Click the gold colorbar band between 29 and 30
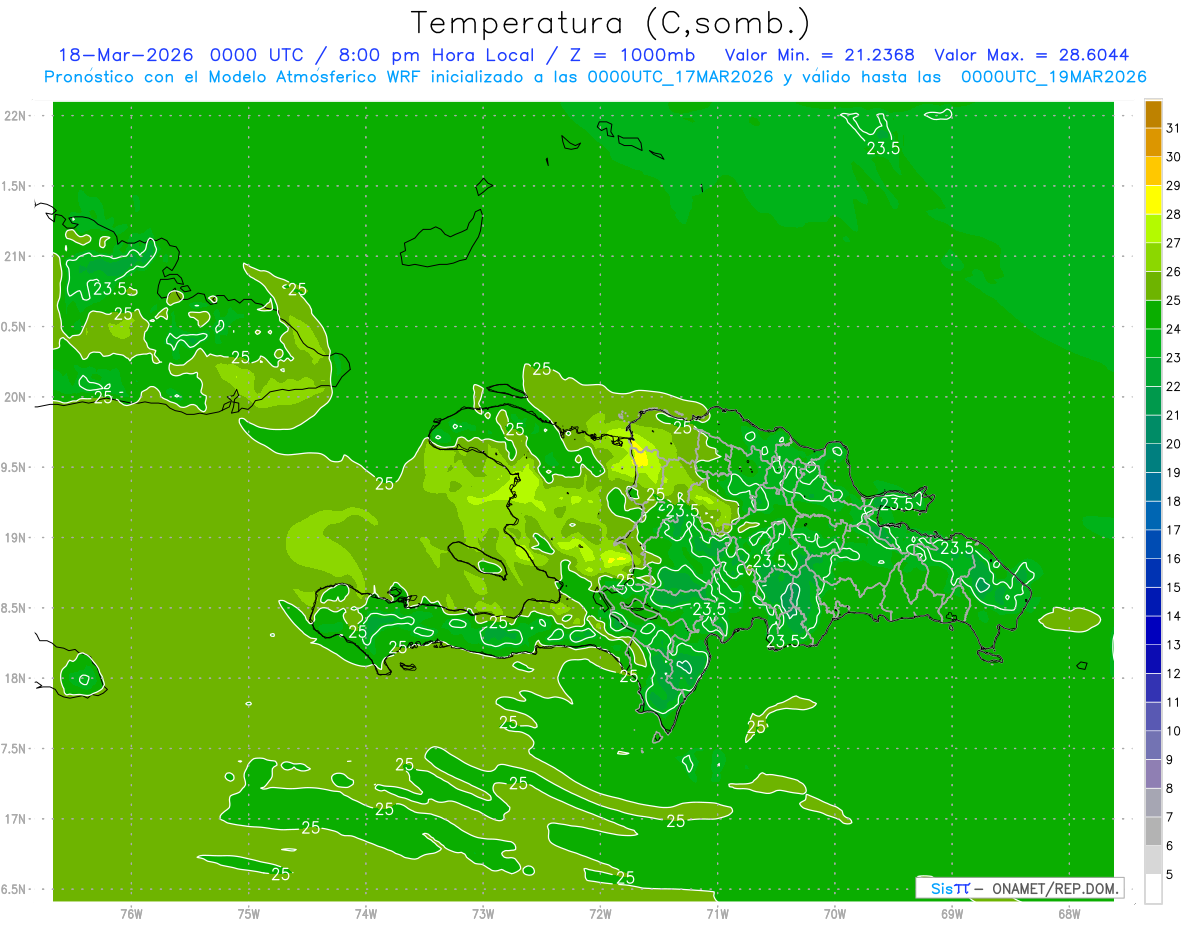 tap(1153, 171)
